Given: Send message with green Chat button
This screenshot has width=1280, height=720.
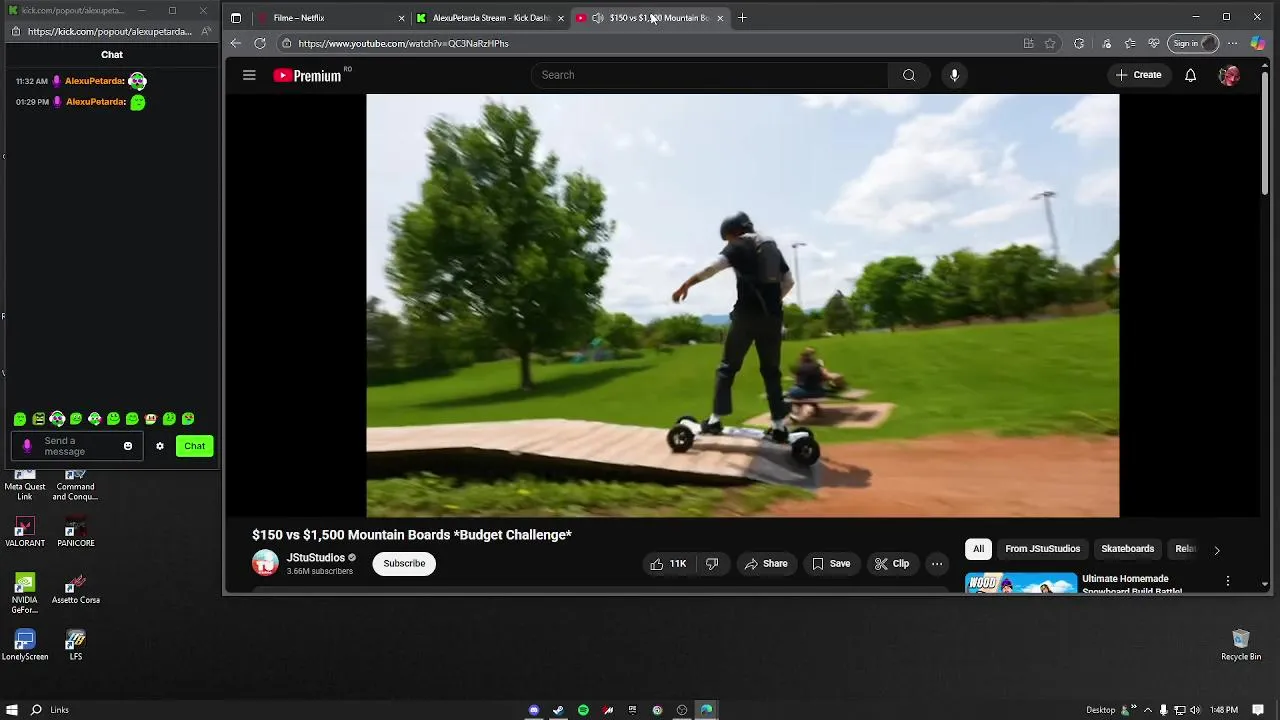Looking at the screenshot, I should (195, 446).
